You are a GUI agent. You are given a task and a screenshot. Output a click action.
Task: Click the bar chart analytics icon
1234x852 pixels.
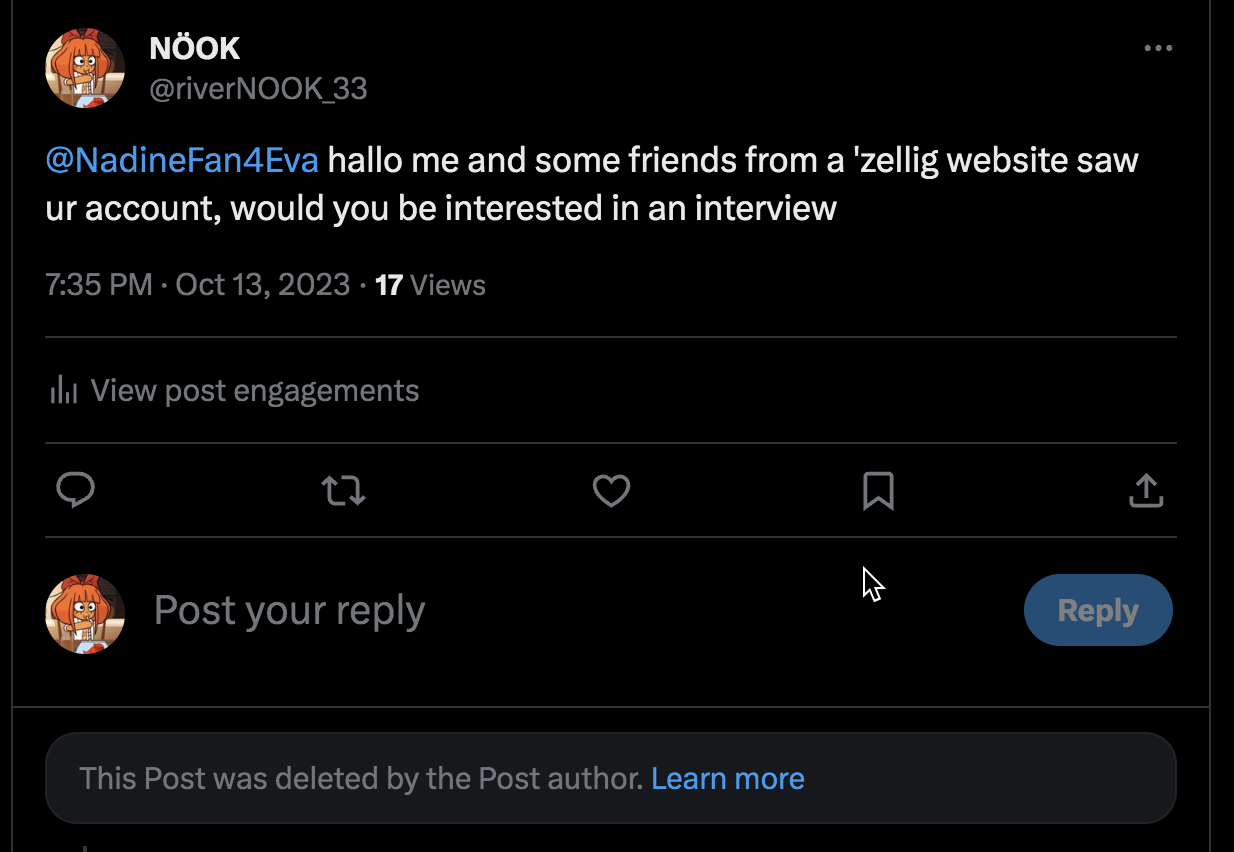tap(64, 390)
